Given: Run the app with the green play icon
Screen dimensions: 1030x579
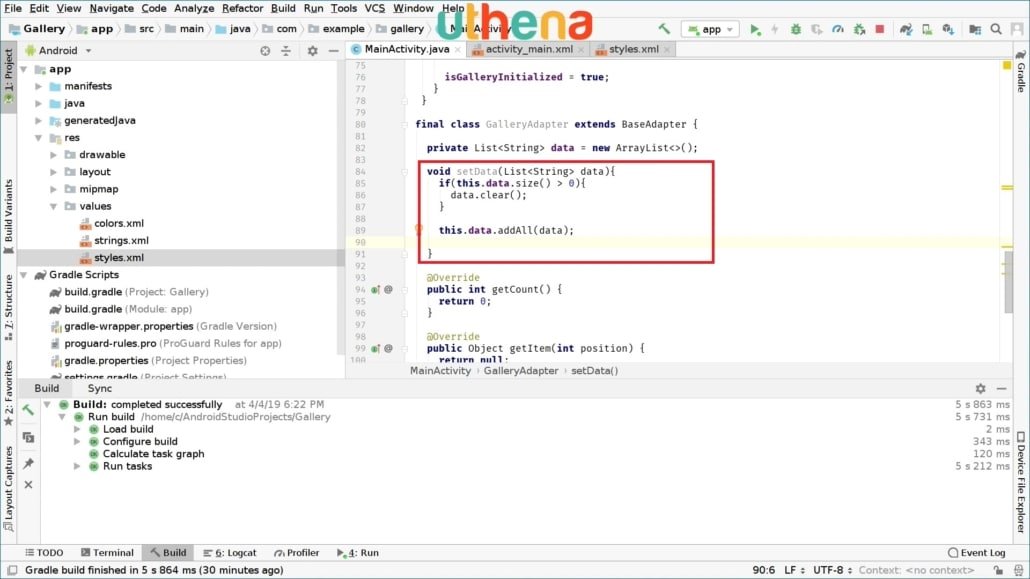Looking at the screenshot, I should point(755,30).
